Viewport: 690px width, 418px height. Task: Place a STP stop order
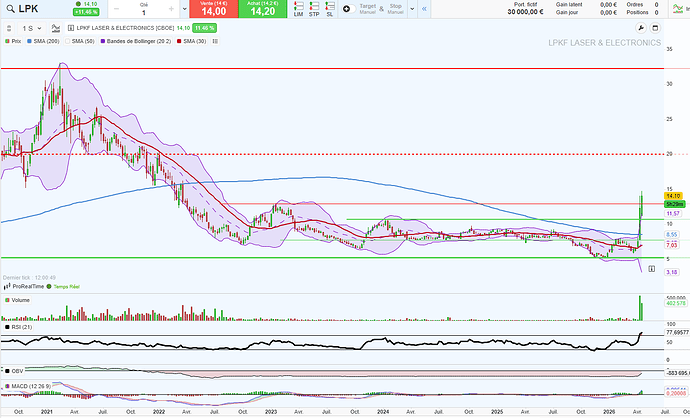click(314, 9)
